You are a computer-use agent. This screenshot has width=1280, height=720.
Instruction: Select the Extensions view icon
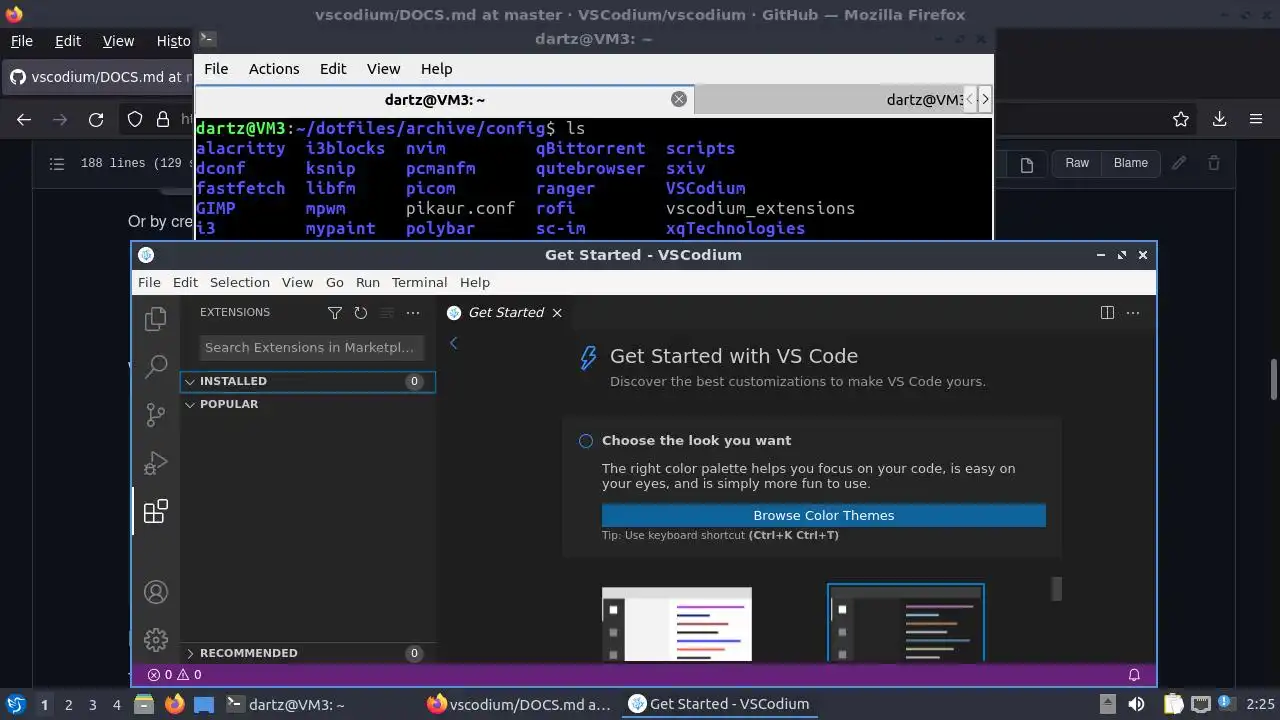(x=155, y=511)
